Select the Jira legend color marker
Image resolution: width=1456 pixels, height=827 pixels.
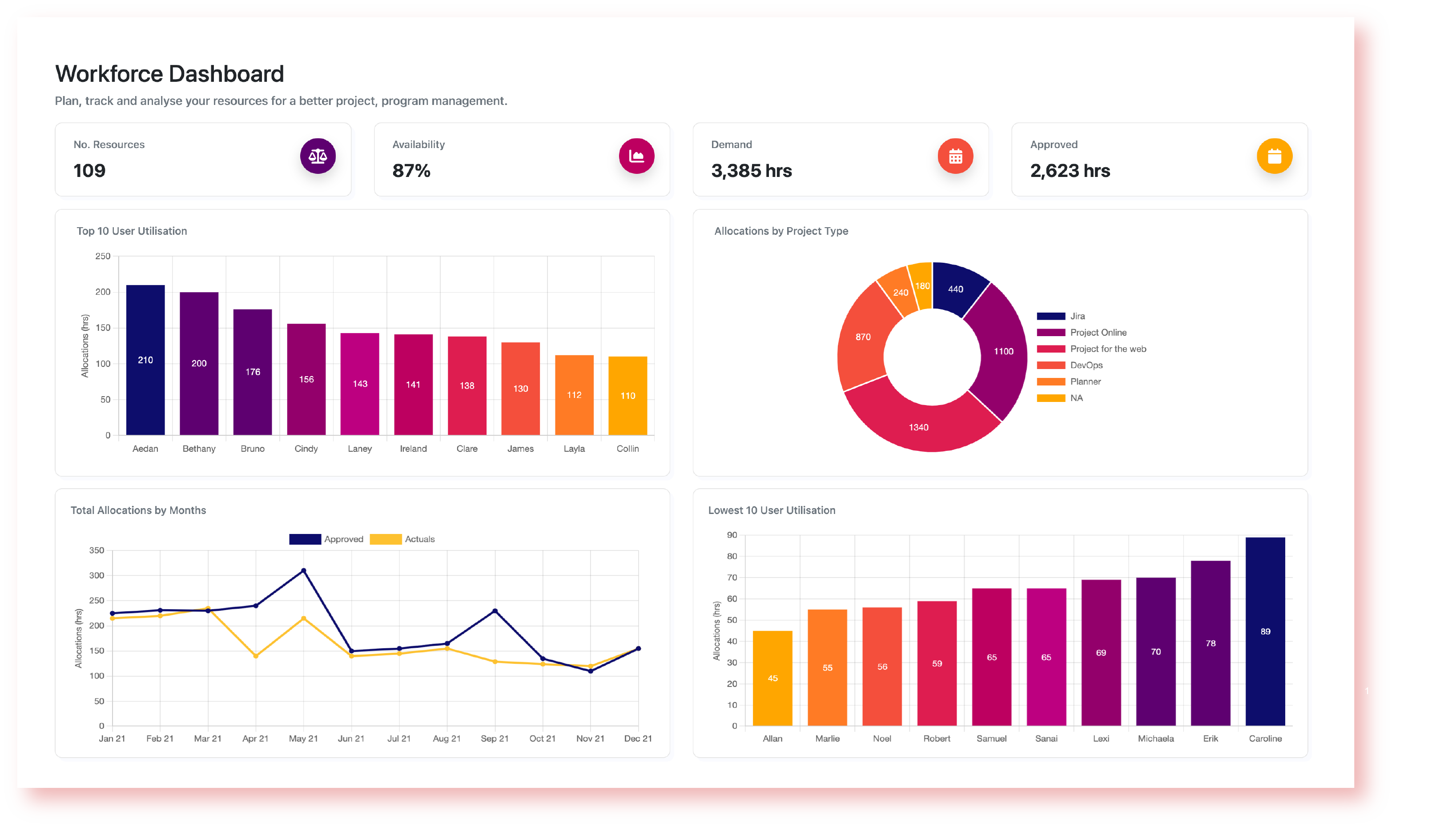point(1050,316)
